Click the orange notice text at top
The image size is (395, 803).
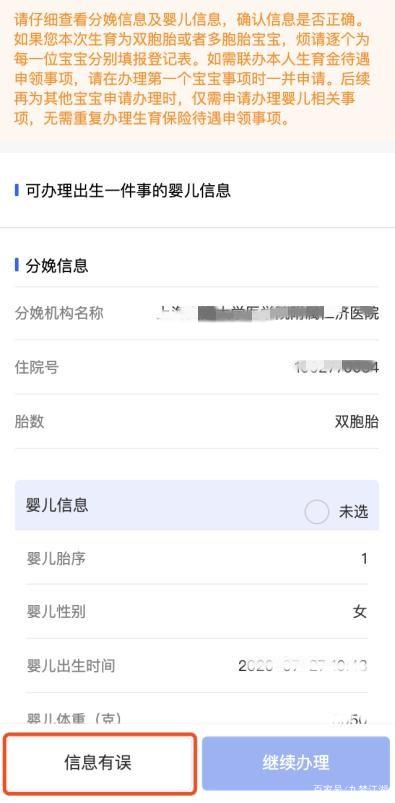coord(192,69)
